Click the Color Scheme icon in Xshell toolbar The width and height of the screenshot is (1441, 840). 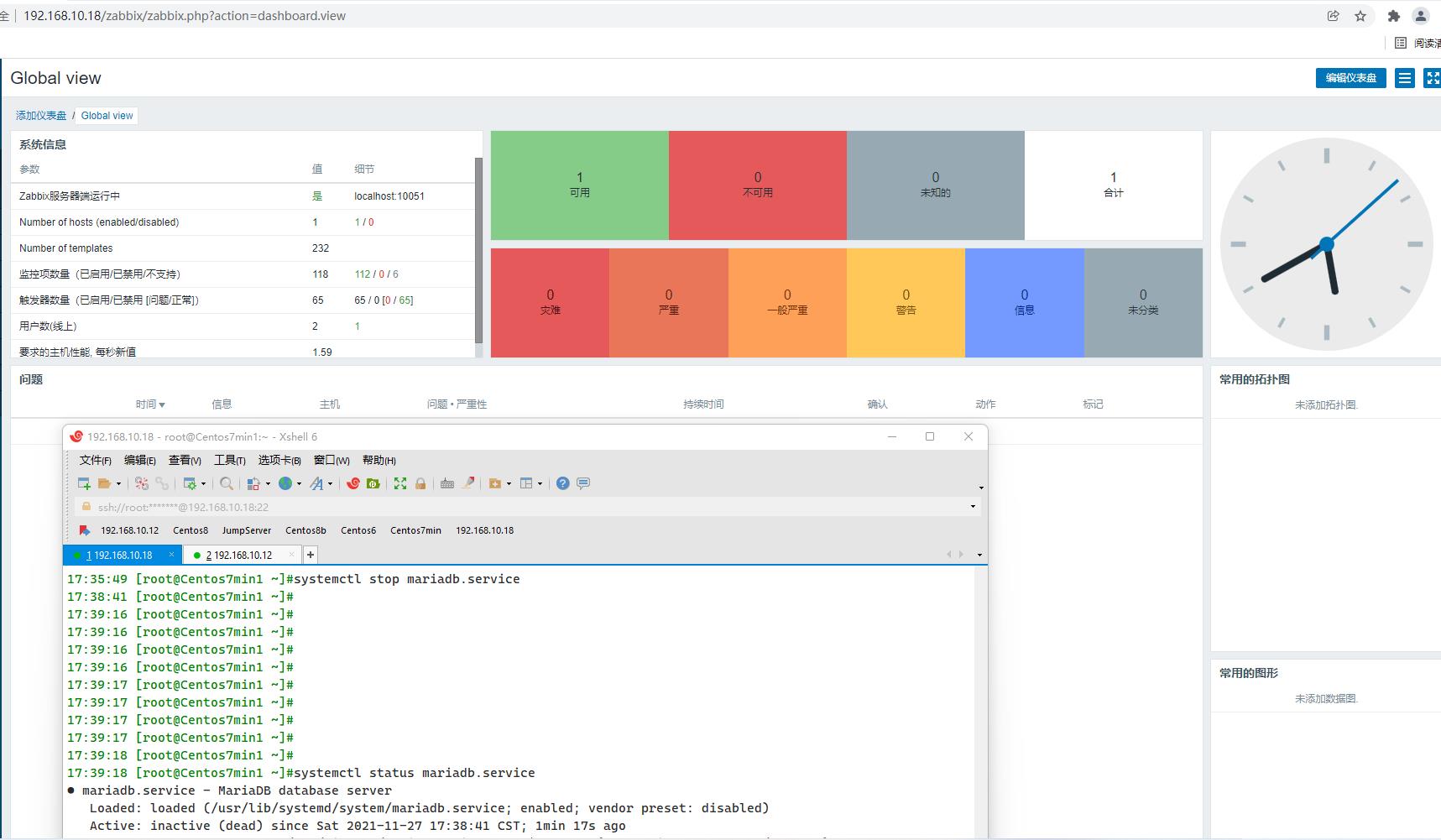point(253,483)
